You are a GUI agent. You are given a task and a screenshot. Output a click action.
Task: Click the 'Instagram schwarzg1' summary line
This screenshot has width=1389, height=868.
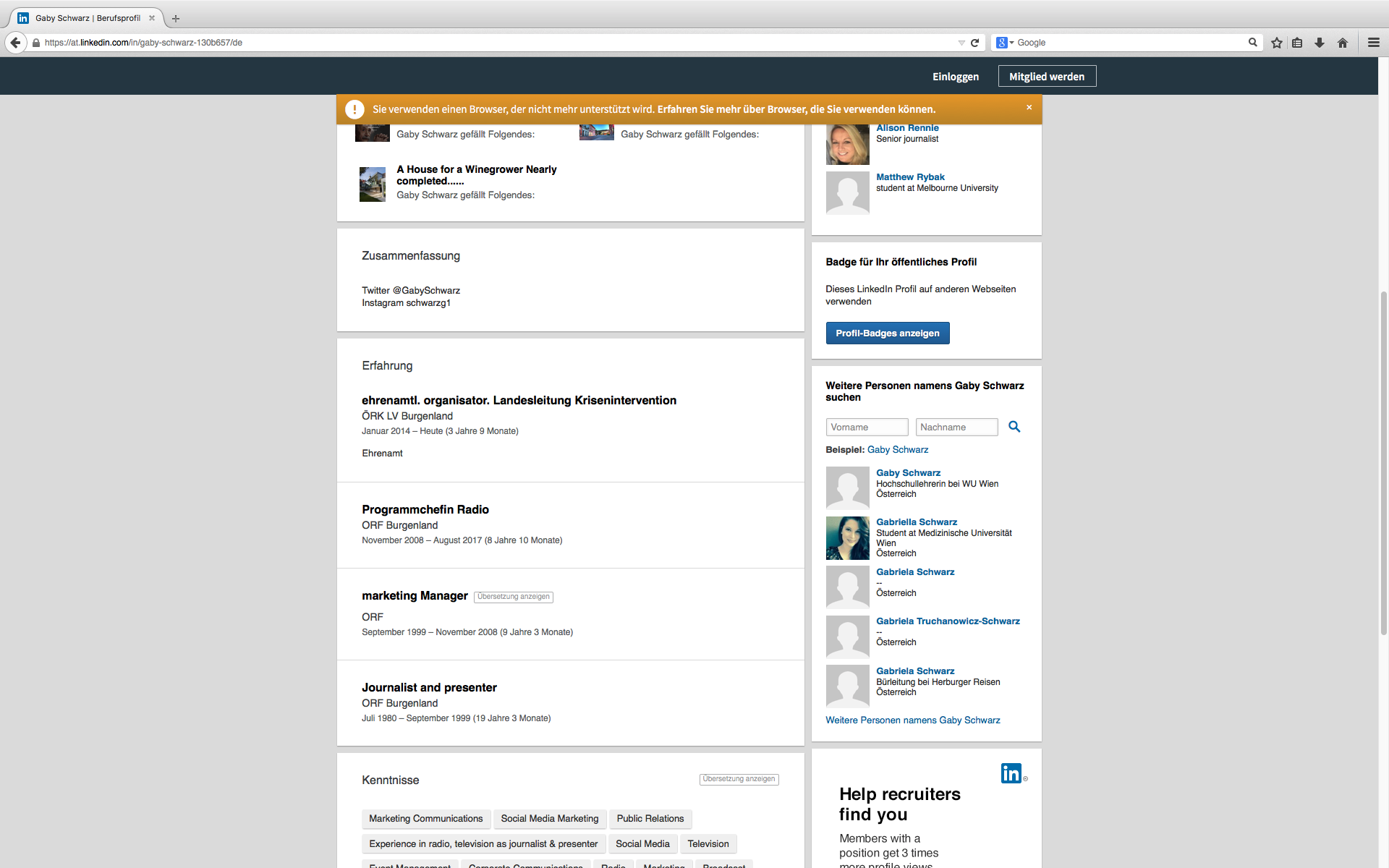tap(406, 303)
